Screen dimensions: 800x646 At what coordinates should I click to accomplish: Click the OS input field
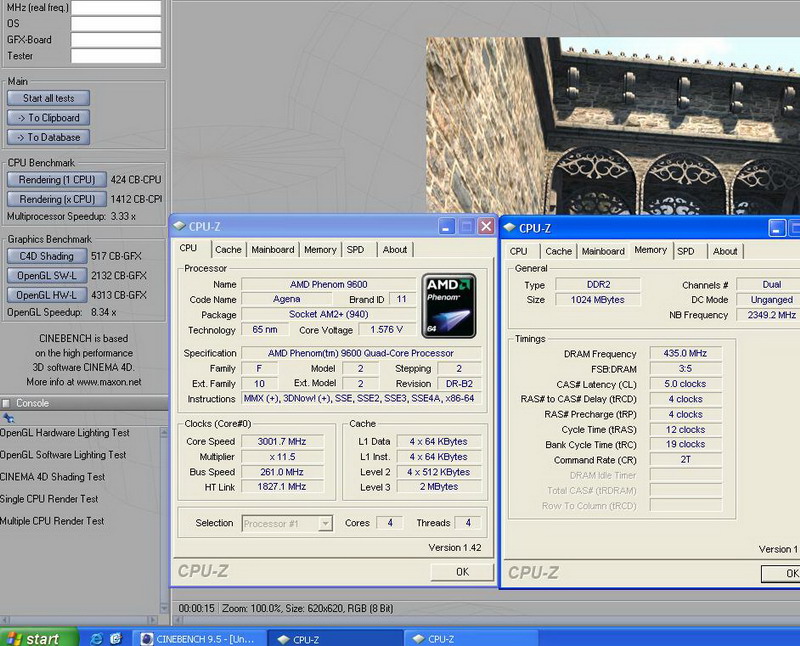pyautogui.click(x=116, y=23)
